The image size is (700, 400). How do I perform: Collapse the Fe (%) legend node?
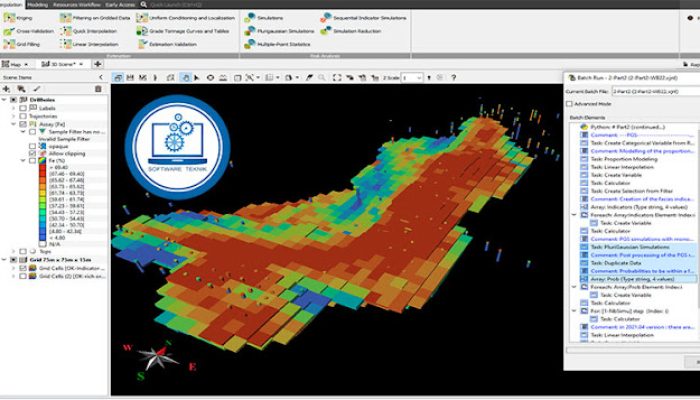tap(23, 160)
